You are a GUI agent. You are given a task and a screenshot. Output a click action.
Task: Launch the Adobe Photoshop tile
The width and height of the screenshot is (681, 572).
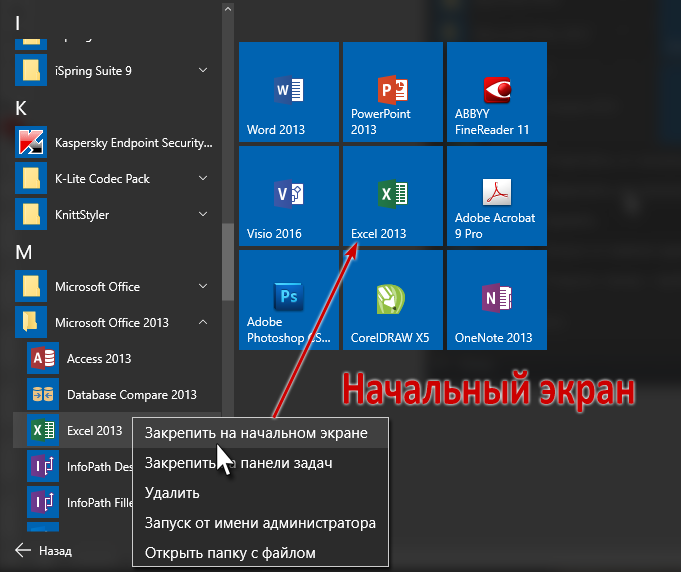(x=289, y=300)
